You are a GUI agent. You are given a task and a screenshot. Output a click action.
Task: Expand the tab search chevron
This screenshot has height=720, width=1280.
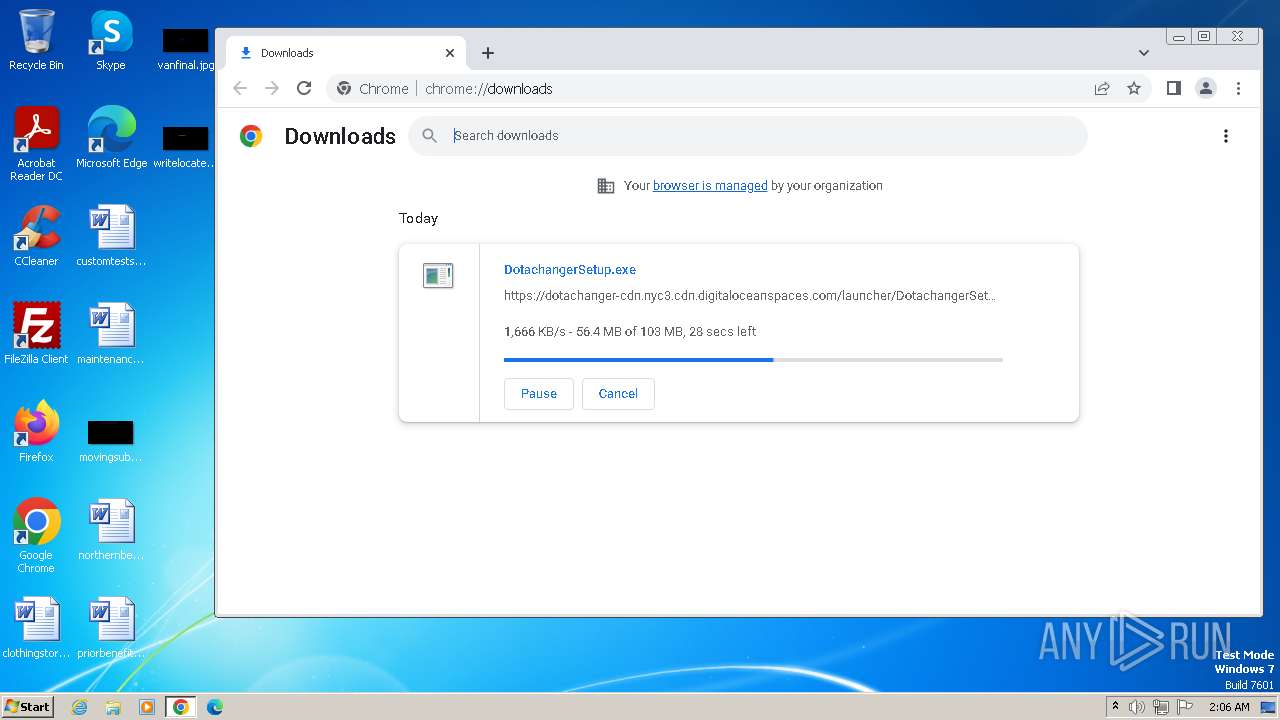[1144, 53]
